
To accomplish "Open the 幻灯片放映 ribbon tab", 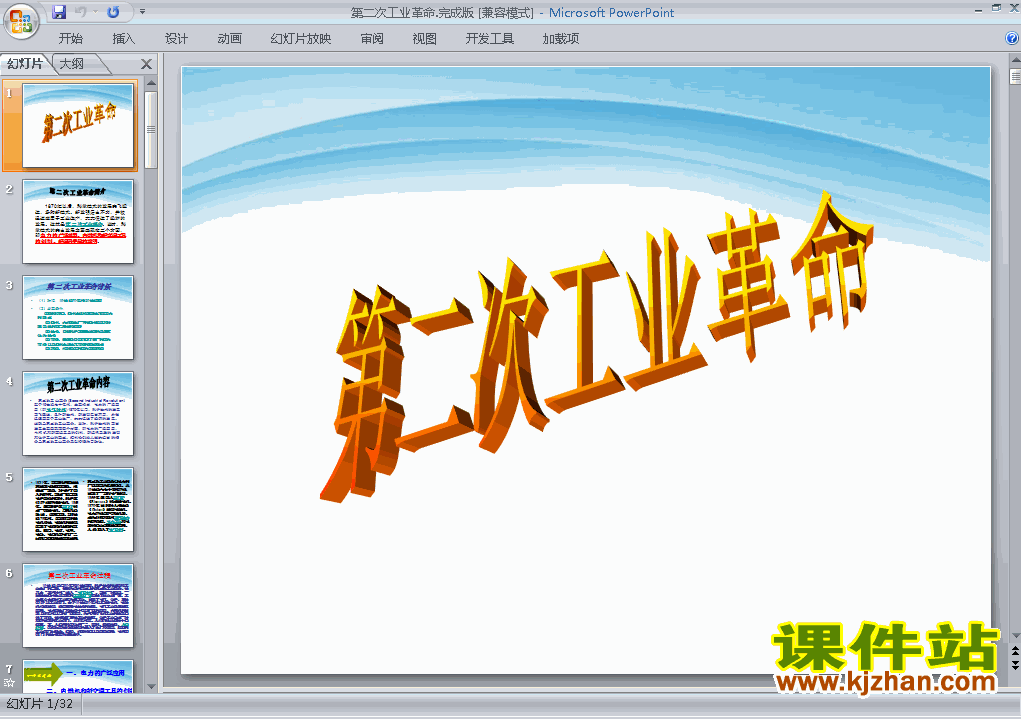I will pos(301,38).
